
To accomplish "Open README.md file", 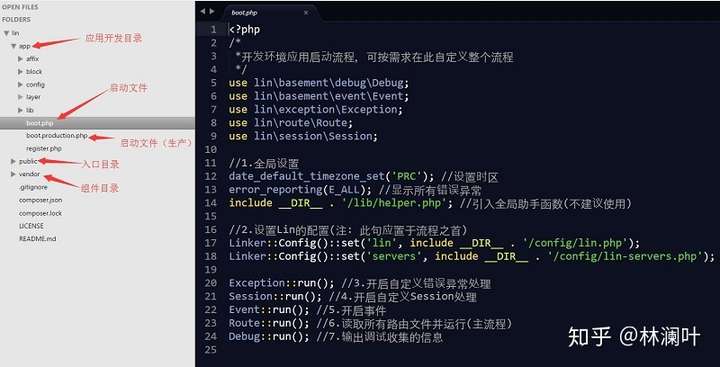I will [x=38, y=239].
